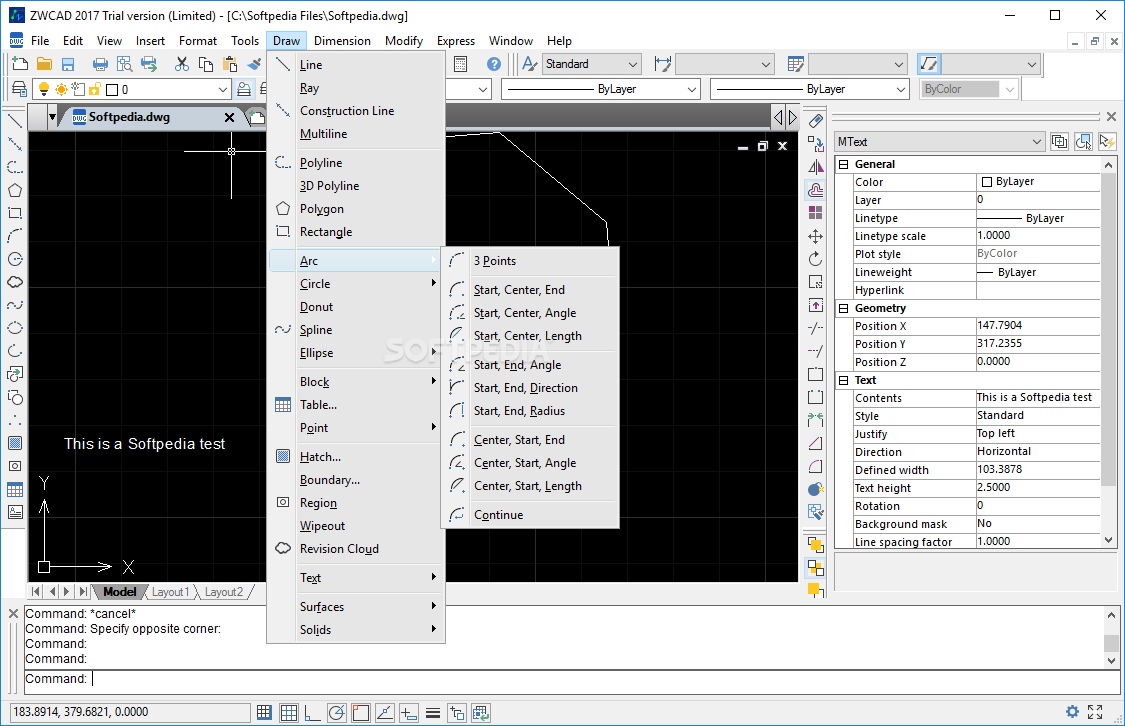Toggle Lineweight display in status bar
The image size is (1125, 726).
433,712
